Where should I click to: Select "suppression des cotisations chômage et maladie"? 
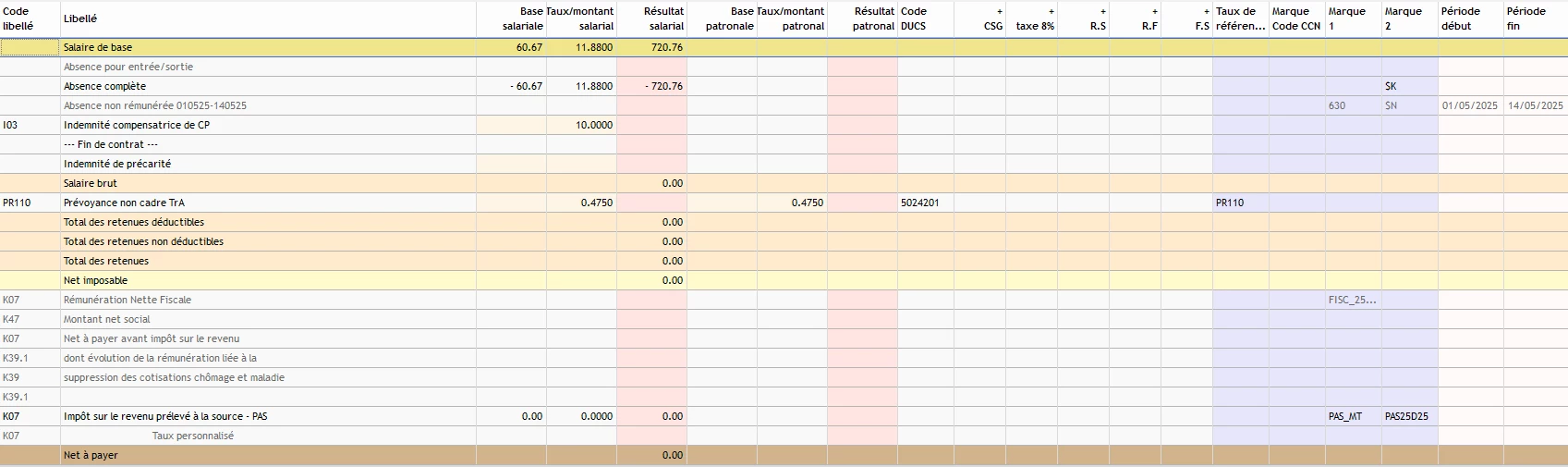coord(174,377)
